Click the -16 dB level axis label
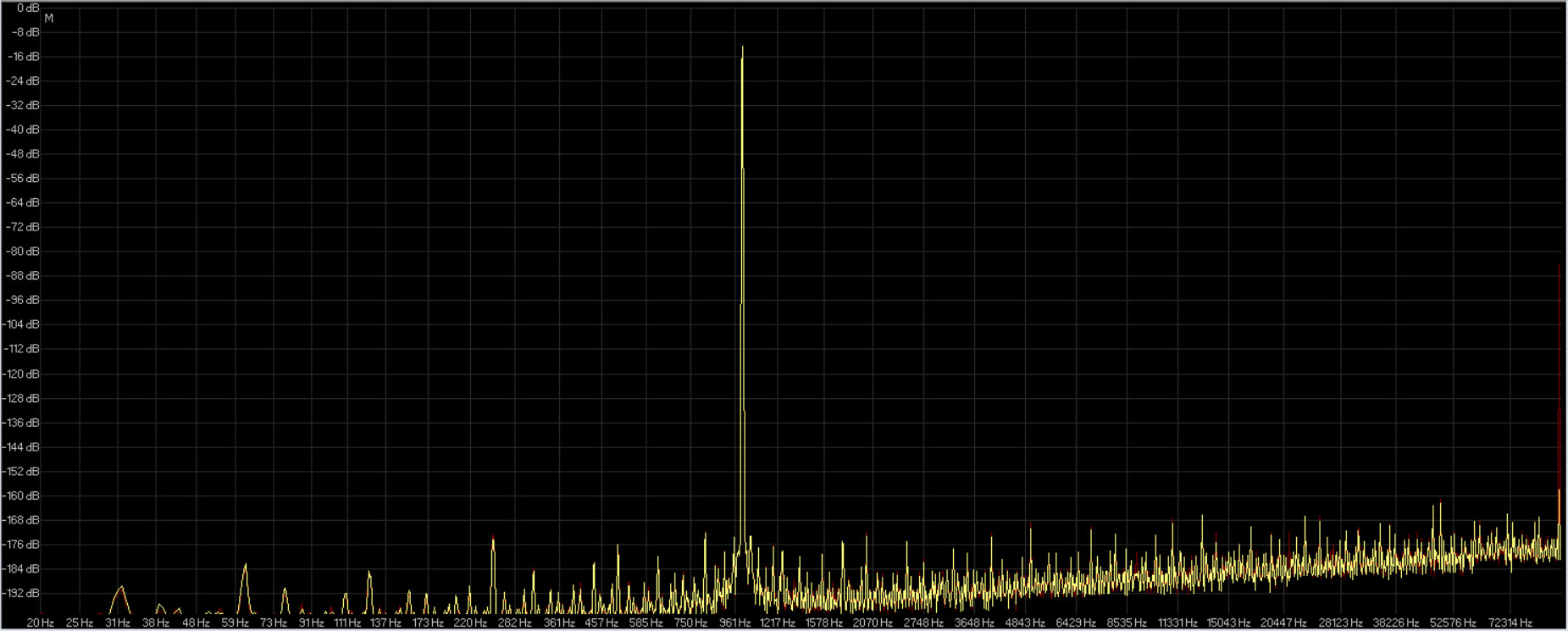Viewport: 1568px width, 631px height. [x=24, y=57]
